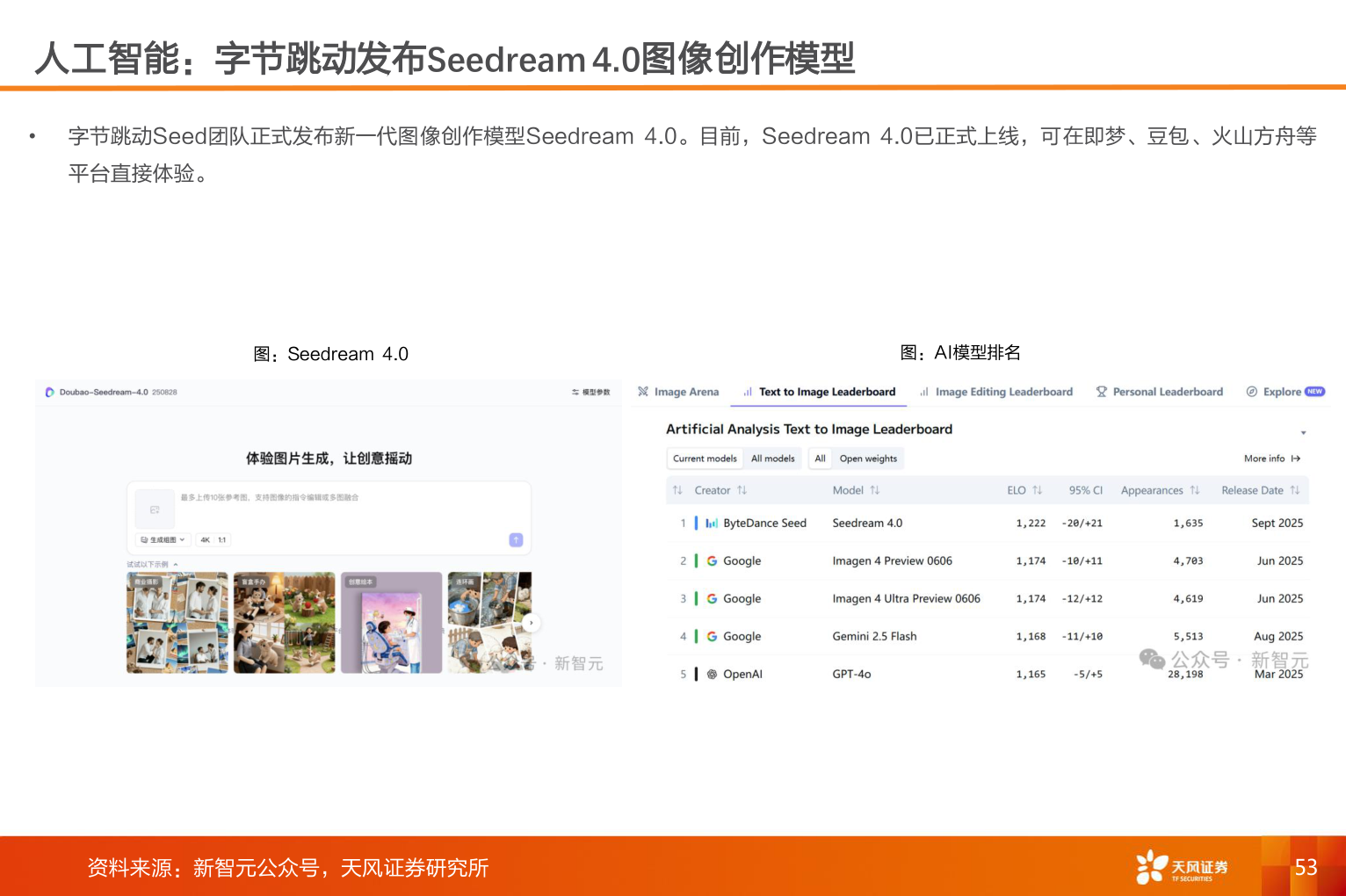The width and height of the screenshot is (1346, 896).
Task: Click the purple upload arrow send button
Action: tap(516, 539)
